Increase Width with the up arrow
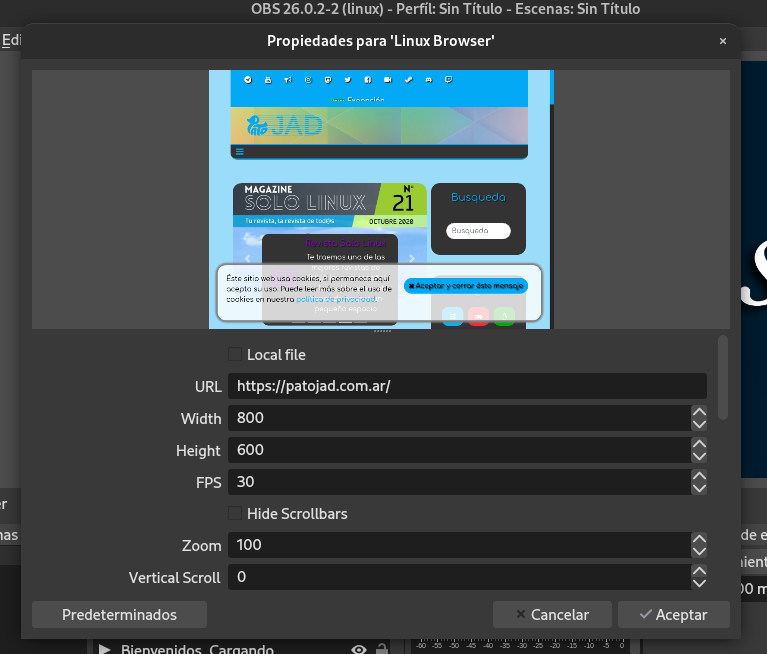The image size is (767, 654). (699, 412)
